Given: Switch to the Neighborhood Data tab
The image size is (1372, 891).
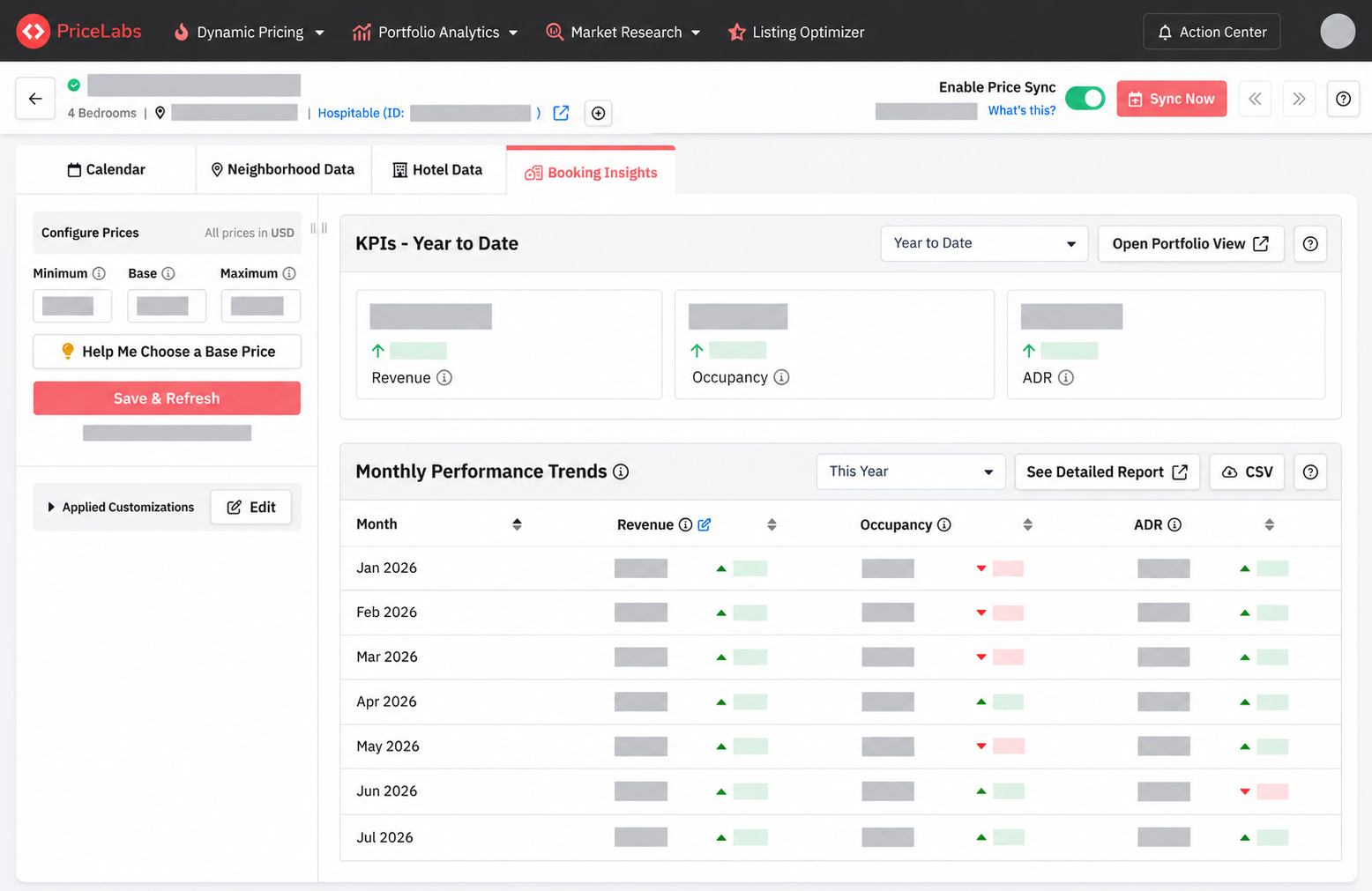Looking at the screenshot, I should click(x=283, y=169).
